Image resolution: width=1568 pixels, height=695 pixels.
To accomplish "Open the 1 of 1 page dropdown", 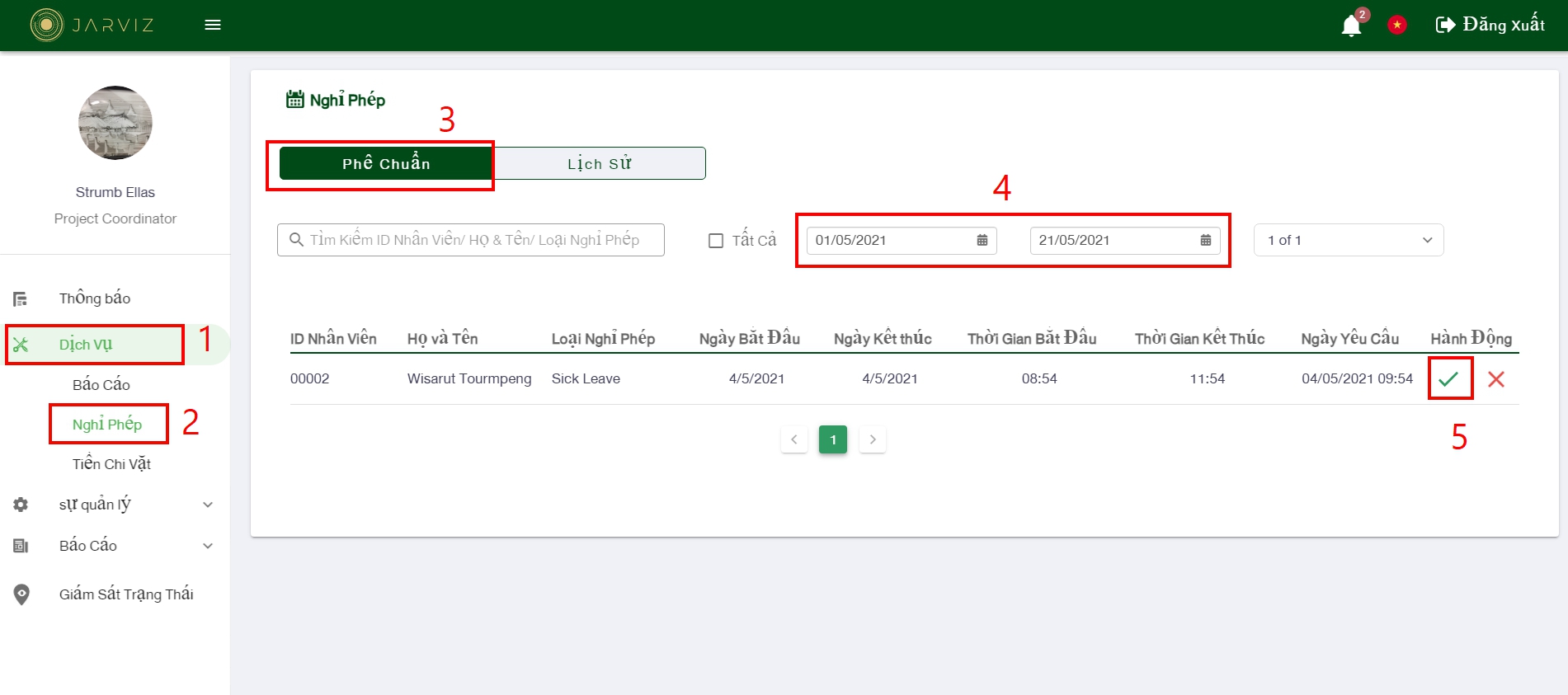I will (1348, 241).
